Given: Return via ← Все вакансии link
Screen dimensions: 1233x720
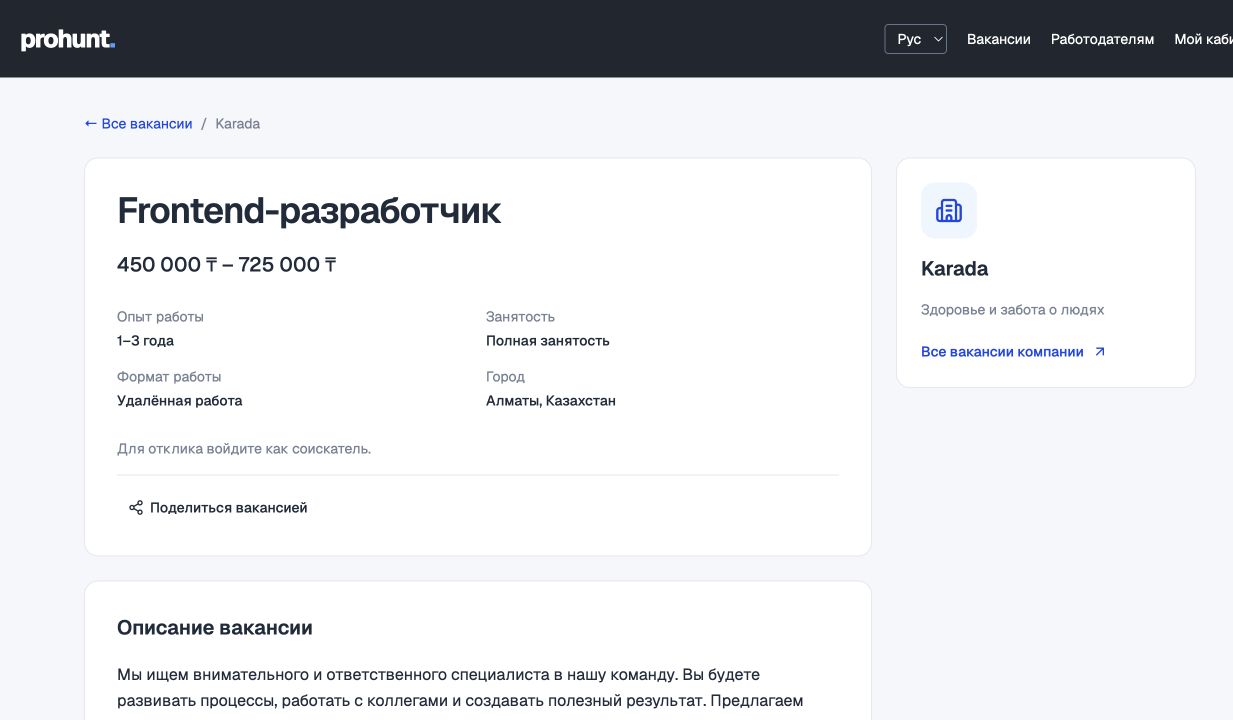Looking at the screenshot, I should click(x=139, y=124).
